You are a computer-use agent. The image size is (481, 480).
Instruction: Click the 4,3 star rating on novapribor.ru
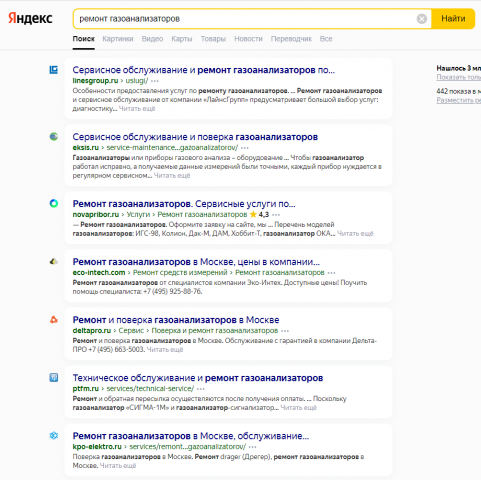click(x=259, y=214)
